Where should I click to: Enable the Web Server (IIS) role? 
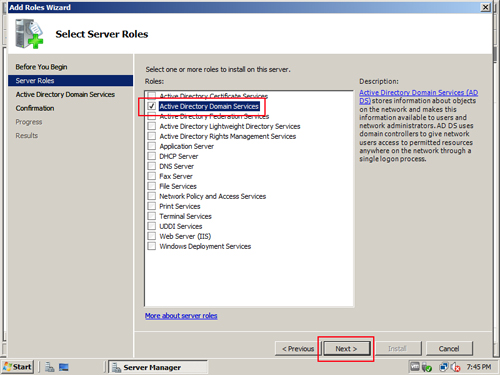[x=152, y=236]
